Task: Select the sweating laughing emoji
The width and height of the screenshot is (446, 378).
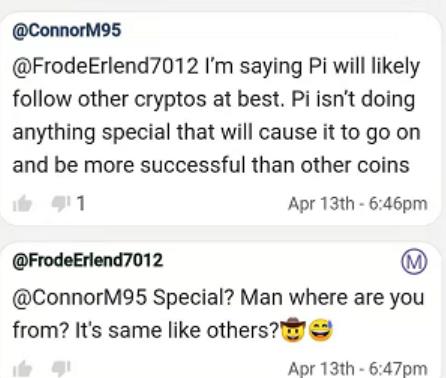Action: tap(321, 330)
